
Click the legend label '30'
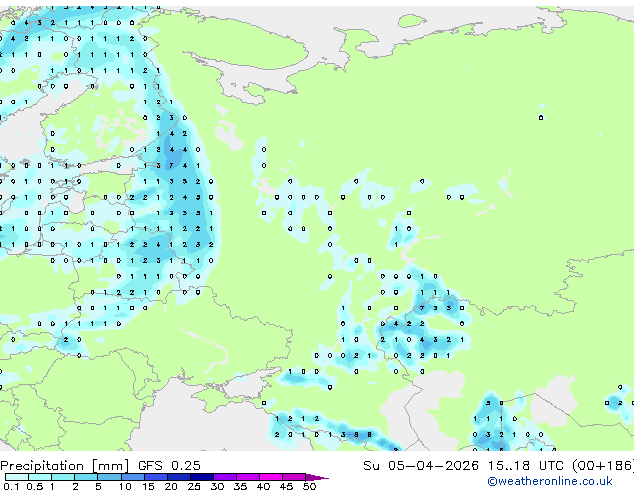(x=217, y=486)
